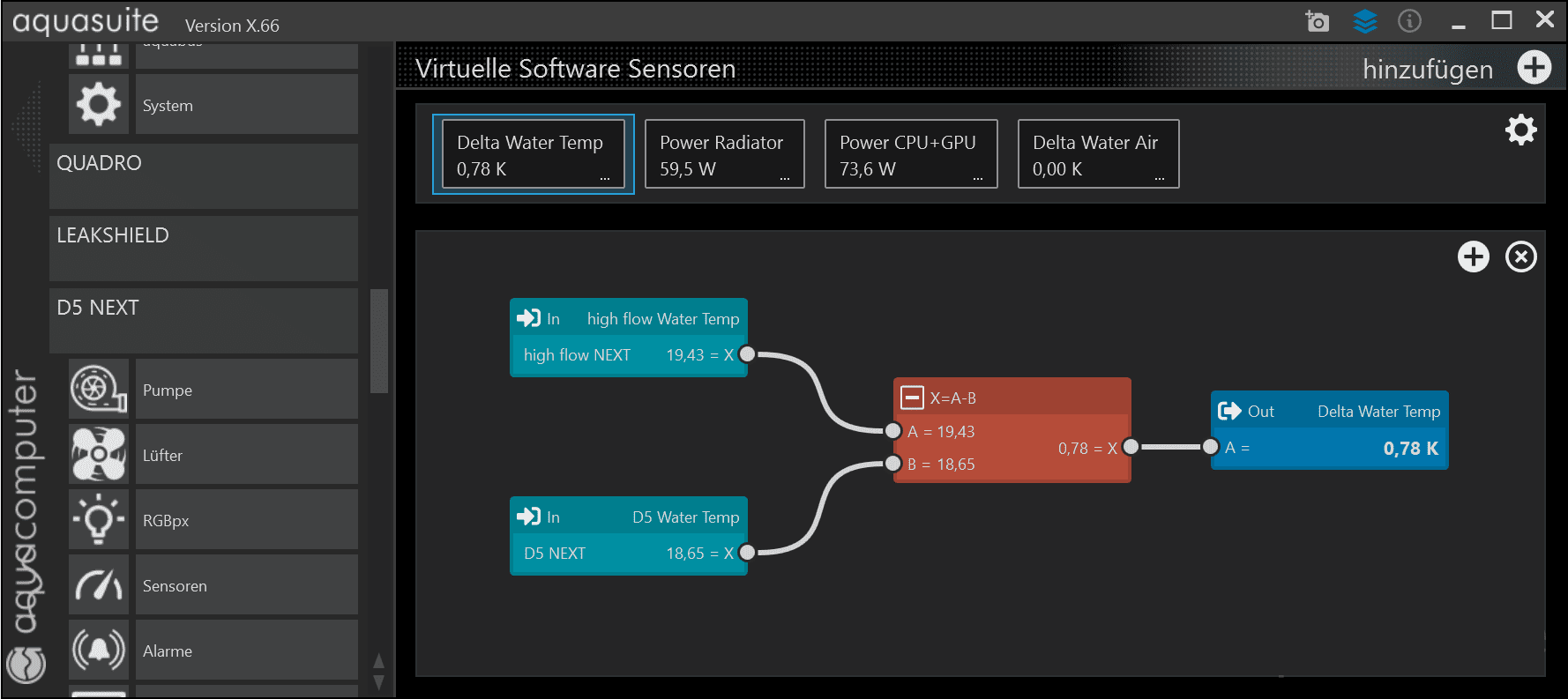
Task: Open the Lüfter page in sidebar
Action: (x=247, y=454)
